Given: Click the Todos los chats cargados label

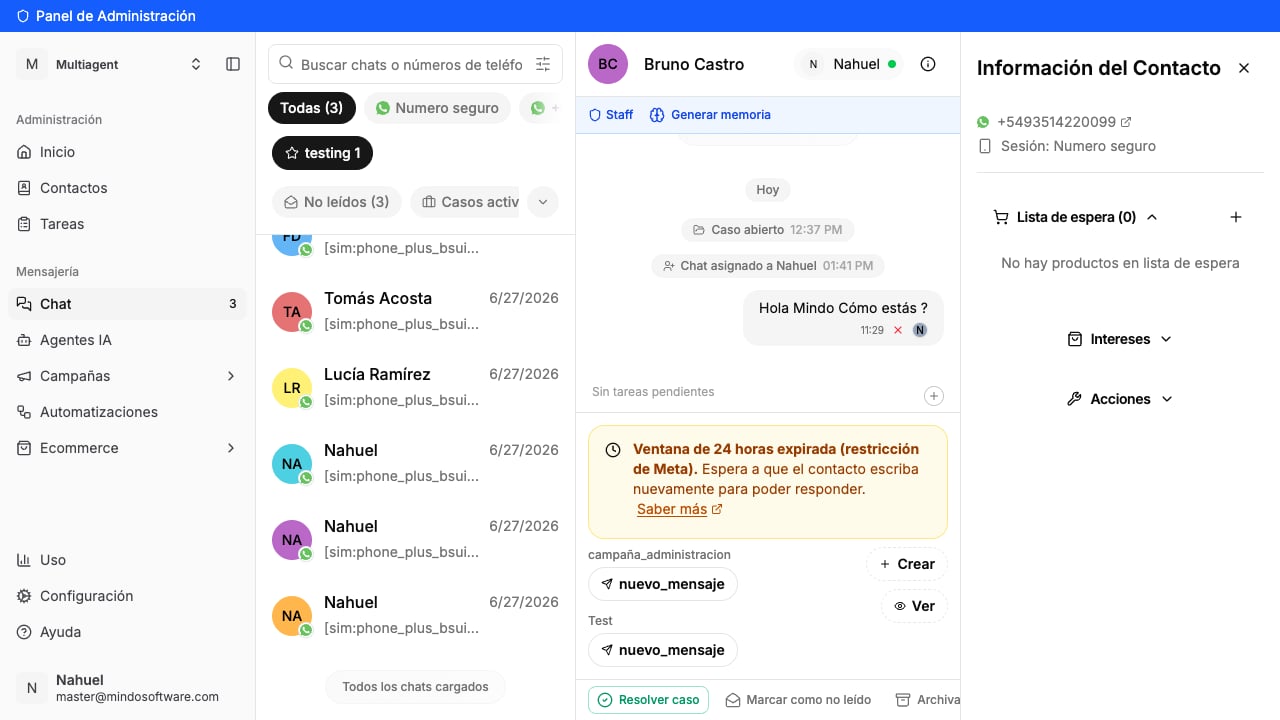Looking at the screenshot, I should (x=415, y=687).
